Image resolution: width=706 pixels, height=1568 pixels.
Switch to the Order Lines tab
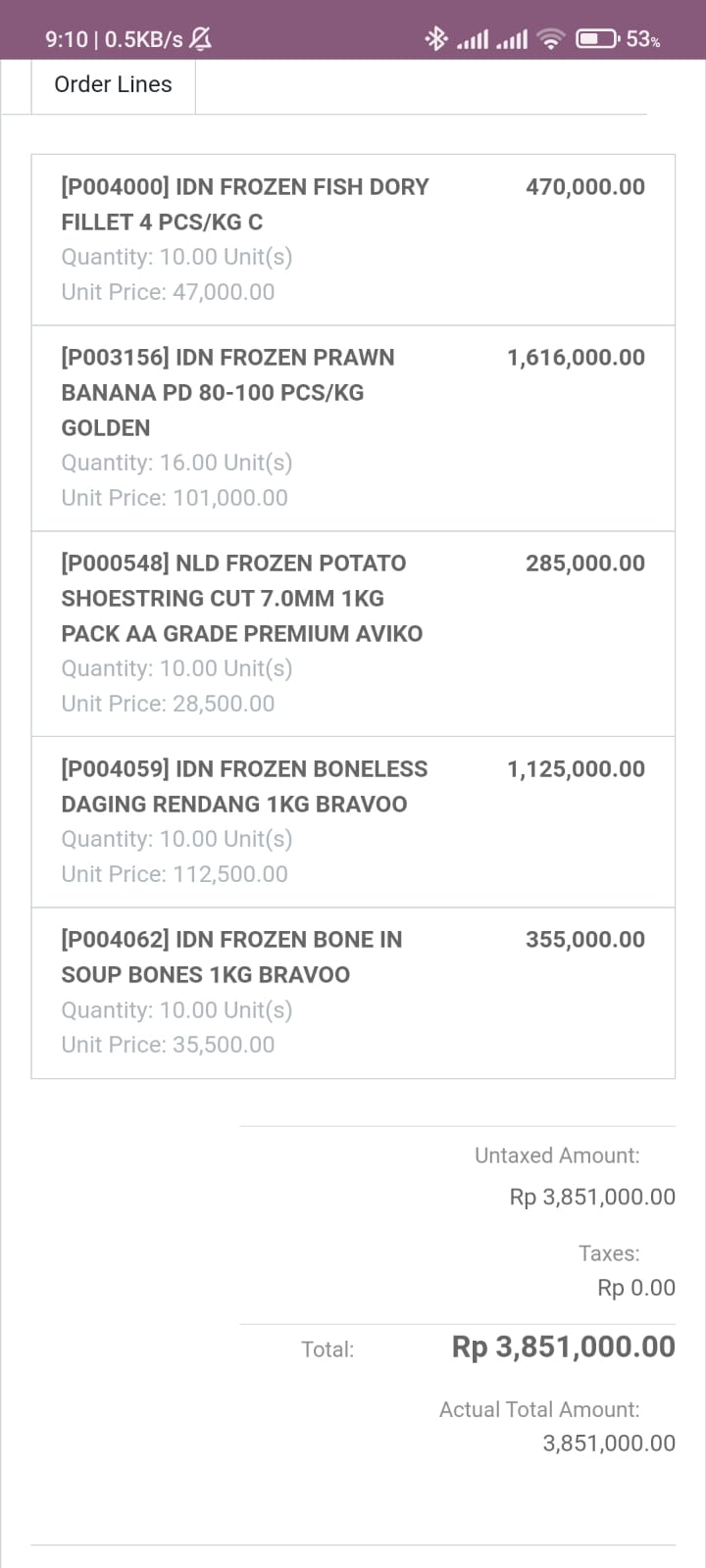[113, 85]
